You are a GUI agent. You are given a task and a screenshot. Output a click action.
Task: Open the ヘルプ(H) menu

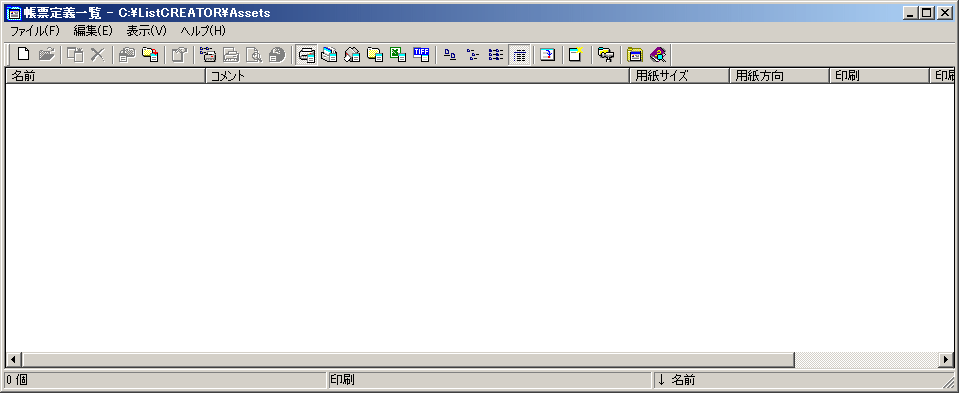203,31
